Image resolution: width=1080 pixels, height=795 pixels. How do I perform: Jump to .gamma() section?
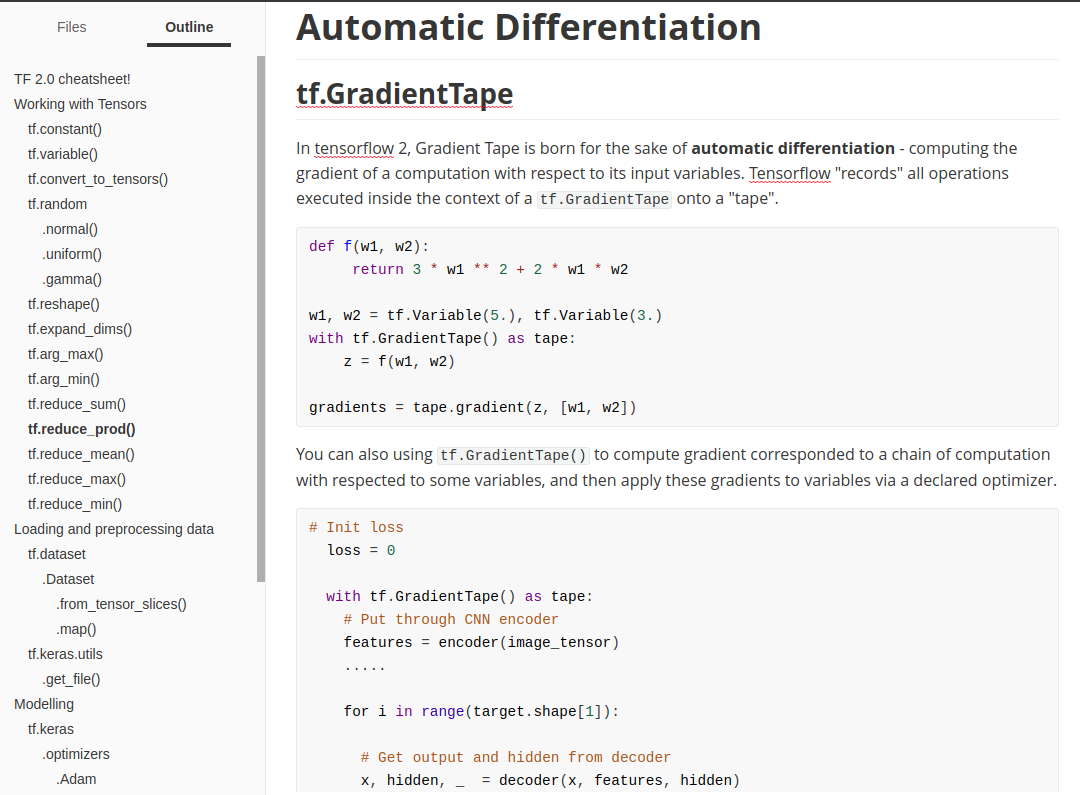[72, 279]
